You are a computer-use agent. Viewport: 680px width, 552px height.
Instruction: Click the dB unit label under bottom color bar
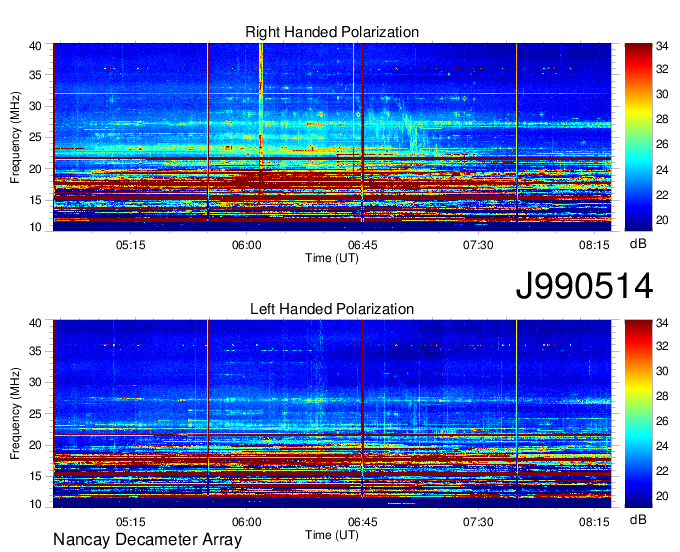click(638, 520)
